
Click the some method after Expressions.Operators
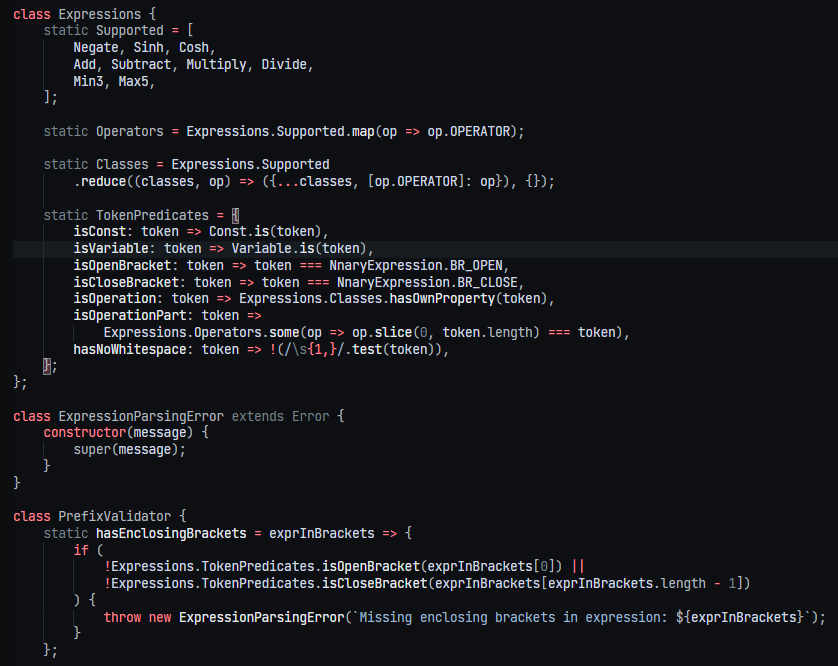click(284, 333)
